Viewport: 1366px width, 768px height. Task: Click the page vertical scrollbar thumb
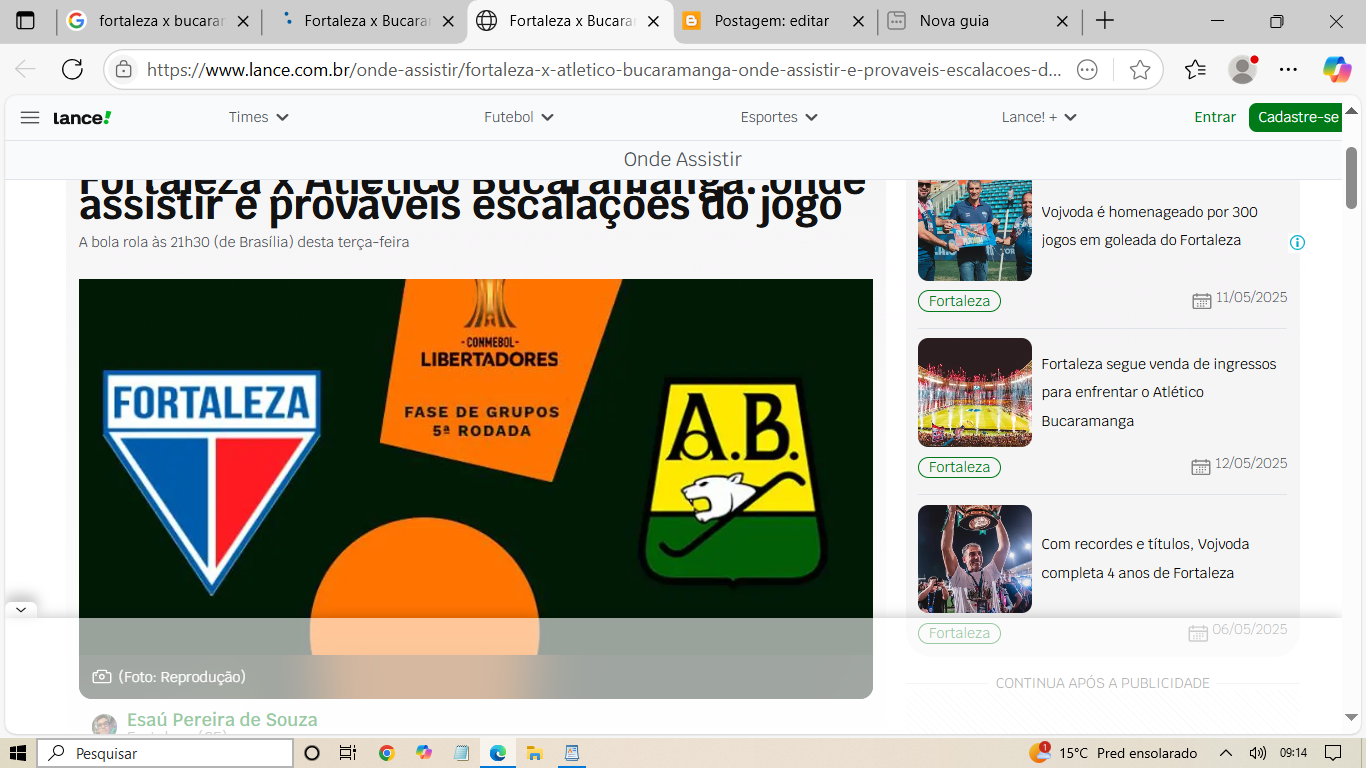pos(1352,177)
